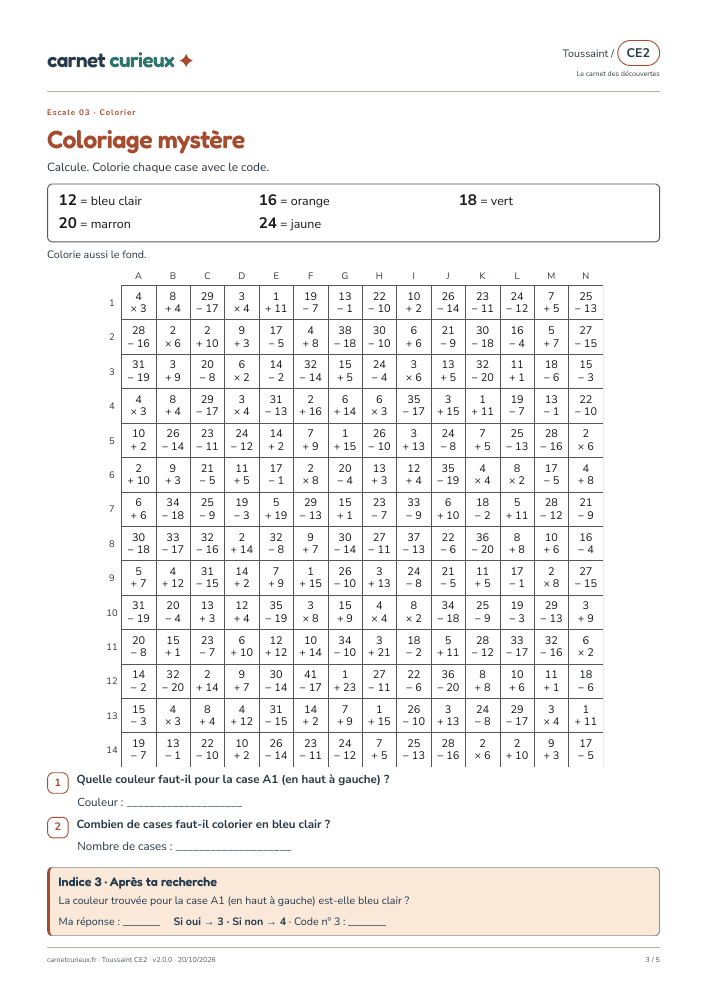Screen dimensions: 707x1000
Task: Click the orange star logo icon
Action: click(x=186, y=61)
